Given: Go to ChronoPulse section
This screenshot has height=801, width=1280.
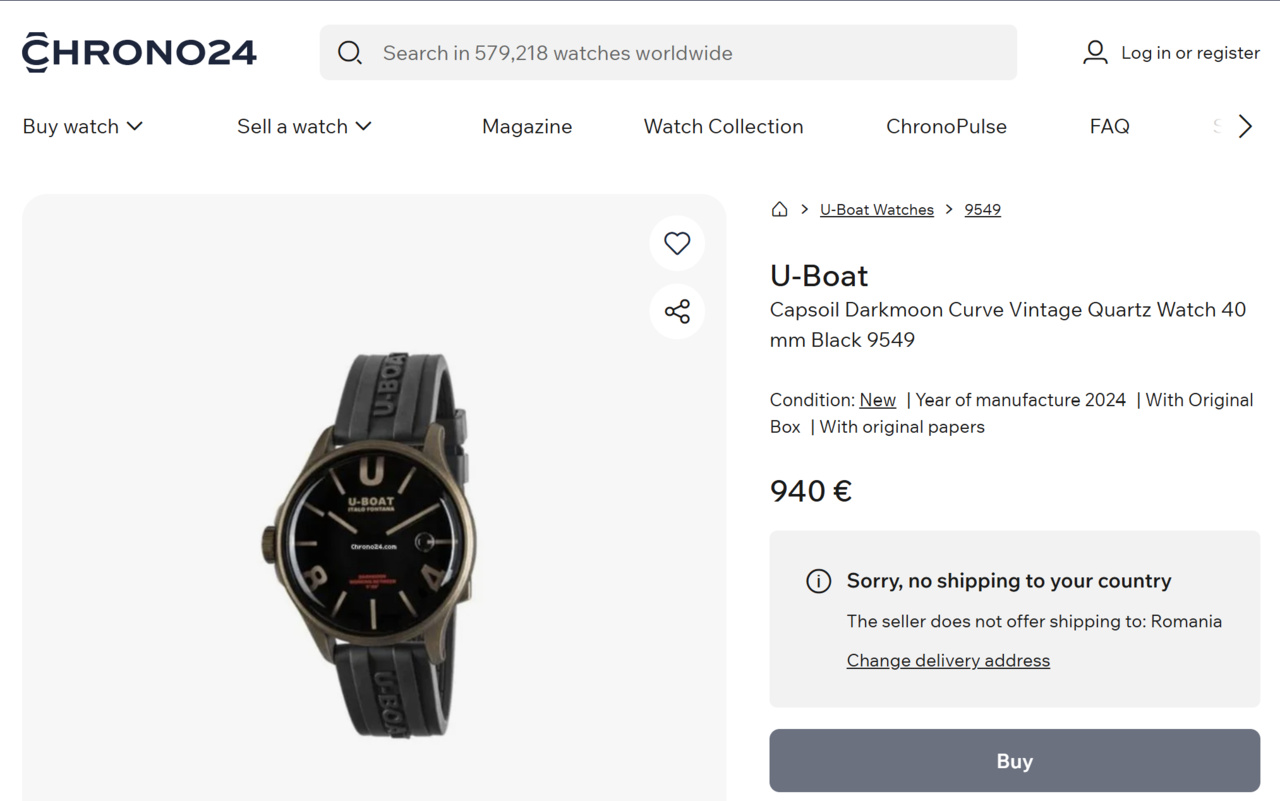Looking at the screenshot, I should click(x=946, y=126).
